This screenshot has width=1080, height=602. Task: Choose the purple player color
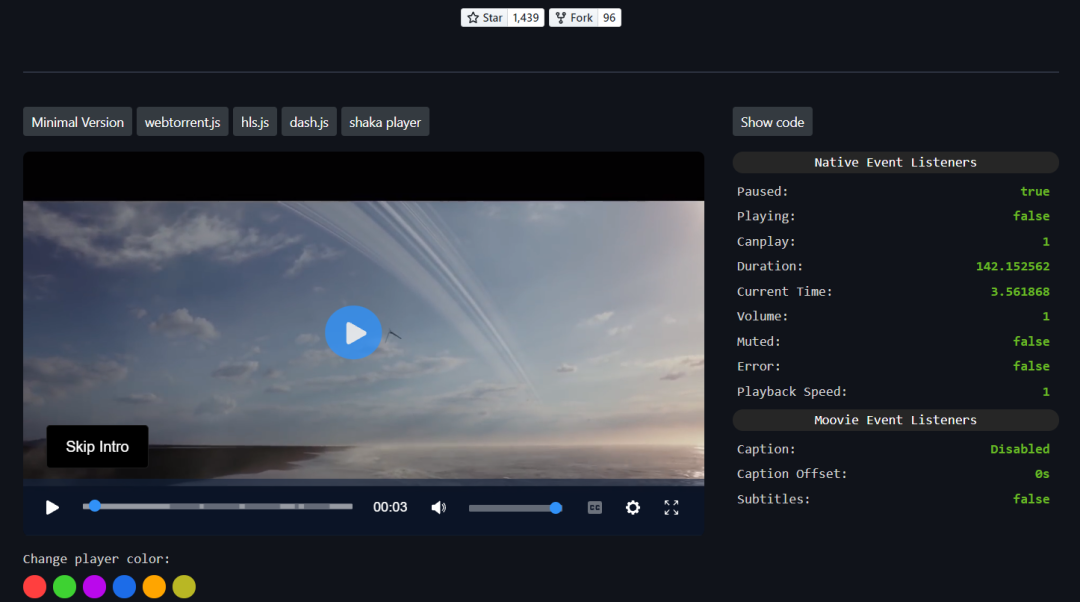94,587
